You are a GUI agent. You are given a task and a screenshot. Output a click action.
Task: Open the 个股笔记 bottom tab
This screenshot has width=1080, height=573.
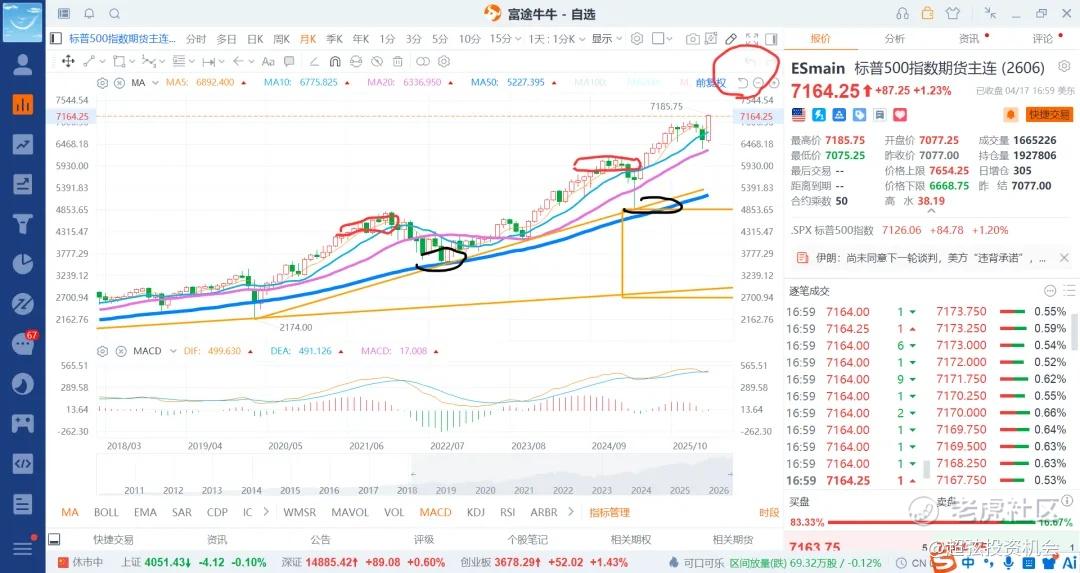pyautogui.click(x=528, y=540)
